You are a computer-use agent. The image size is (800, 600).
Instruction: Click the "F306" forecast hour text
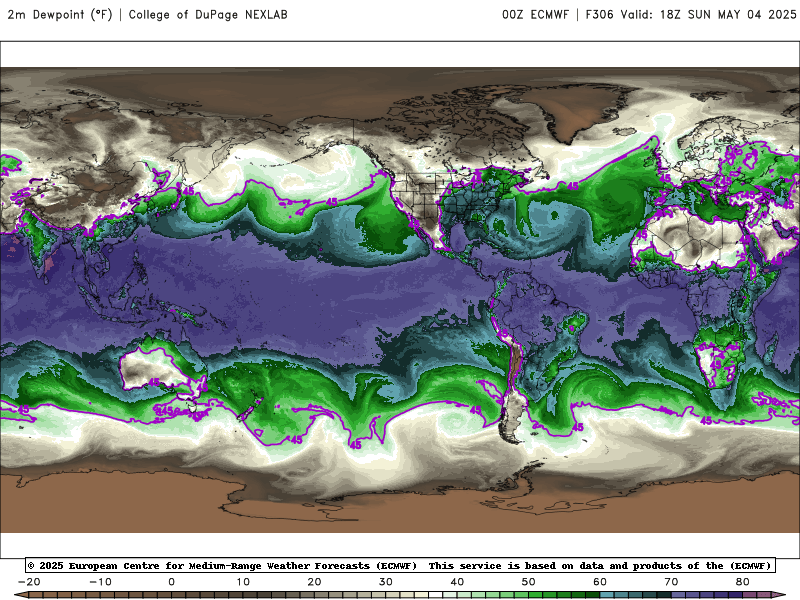click(599, 14)
